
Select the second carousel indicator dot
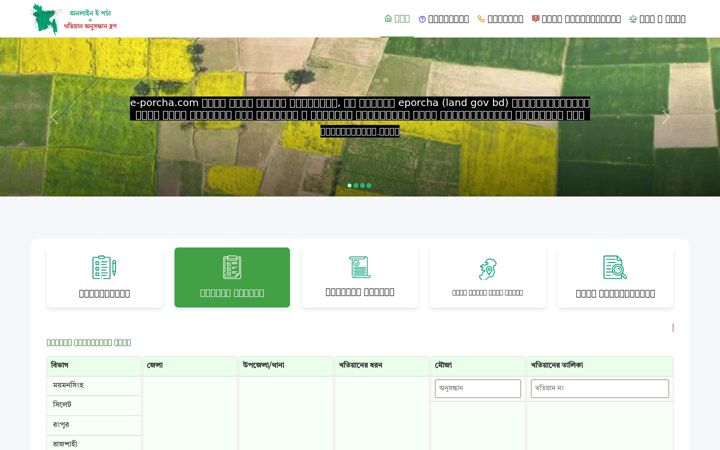tap(356, 186)
